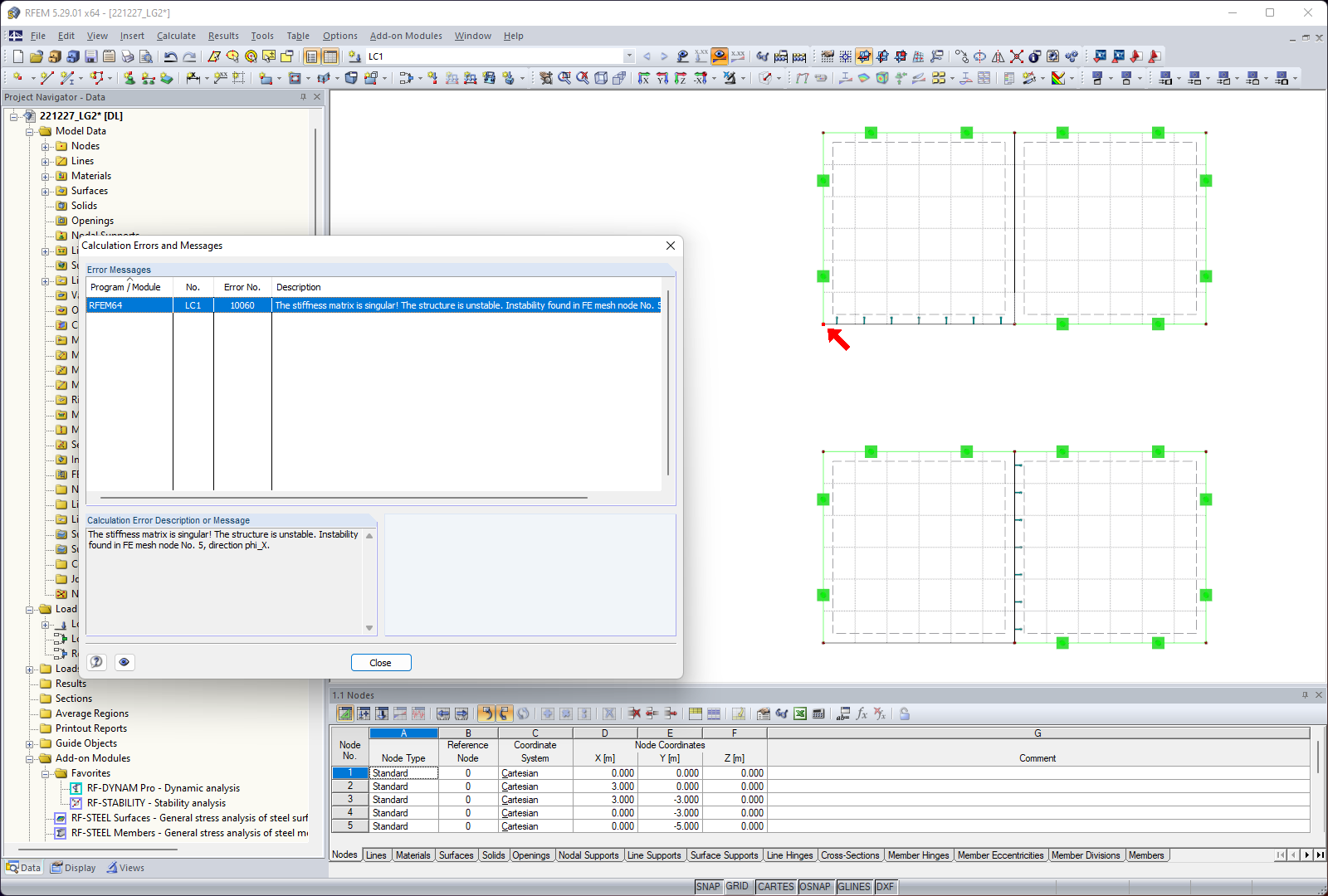1328x896 pixels.
Task: Expand the Lines tree item
Action: (x=46, y=162)
